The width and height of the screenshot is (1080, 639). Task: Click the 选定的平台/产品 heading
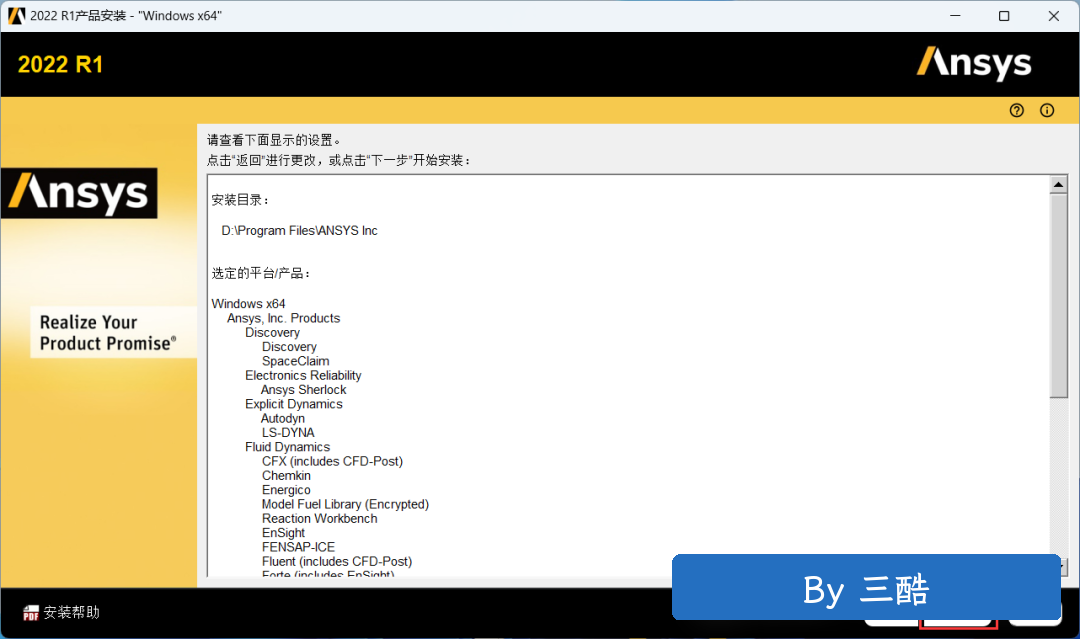[x=261, y=273]
